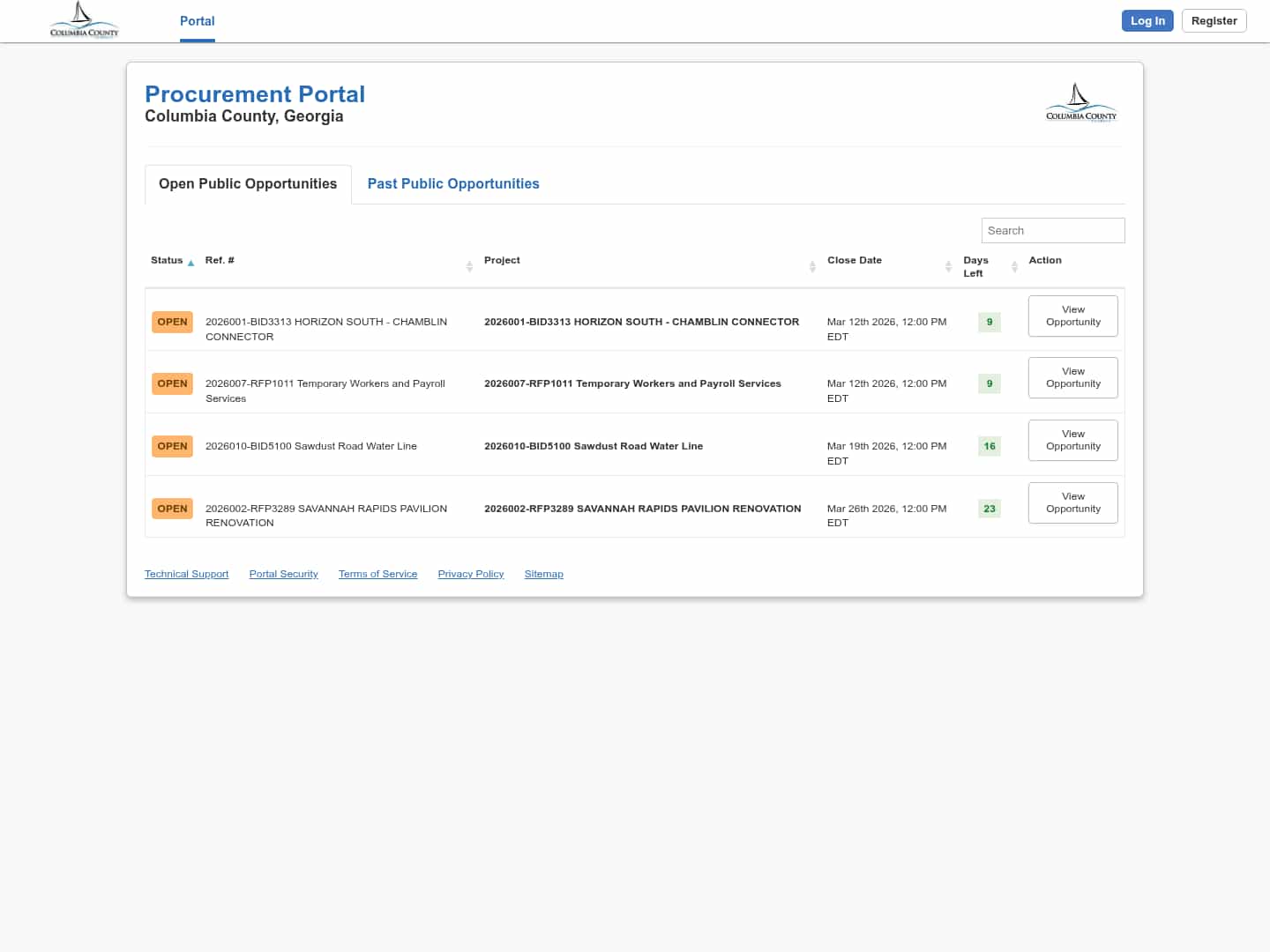1270x952 pixels.
Task: Click the 23 days left badge
Action: (989, 509)
